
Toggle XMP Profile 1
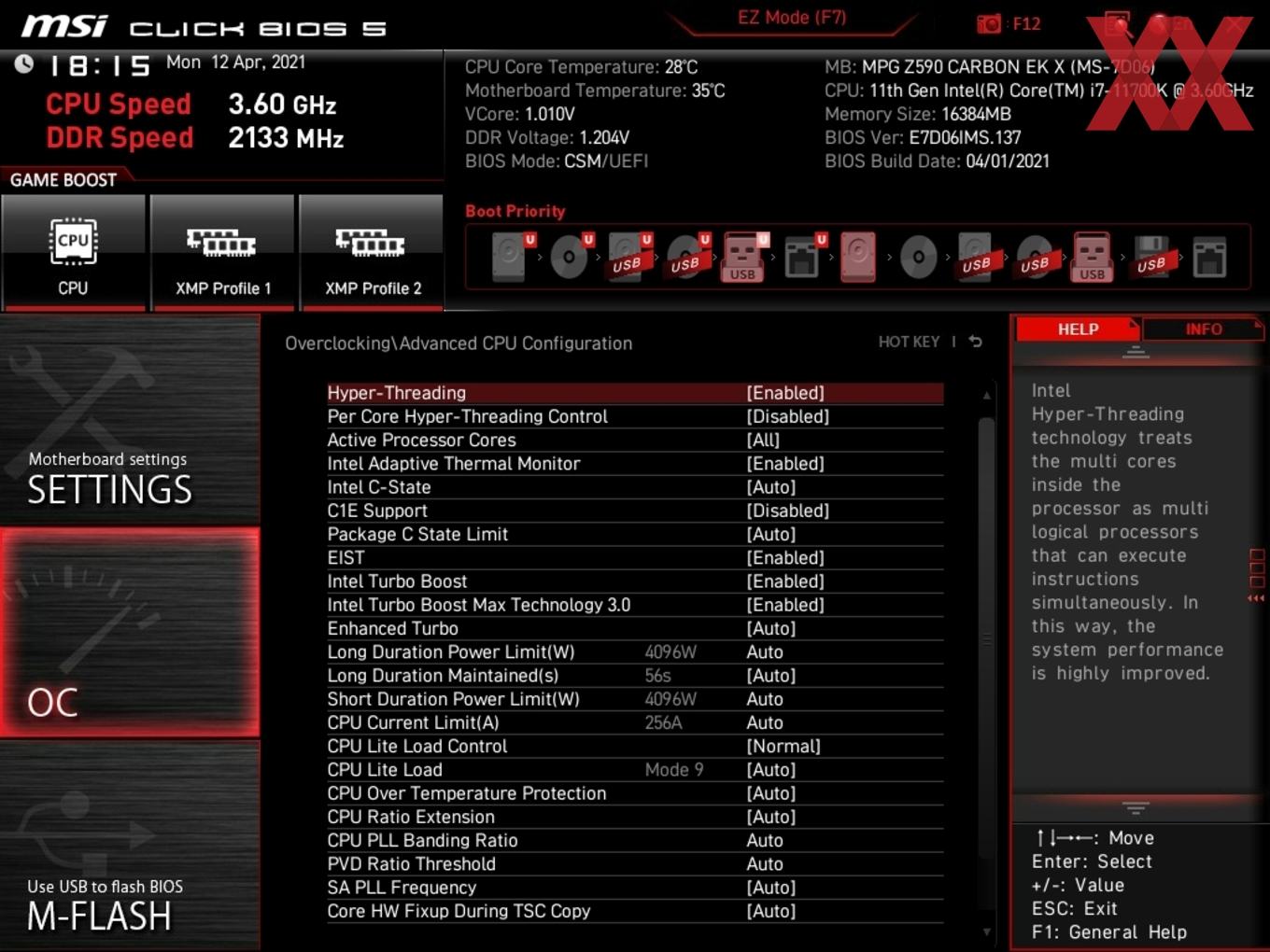coord(222,252)
